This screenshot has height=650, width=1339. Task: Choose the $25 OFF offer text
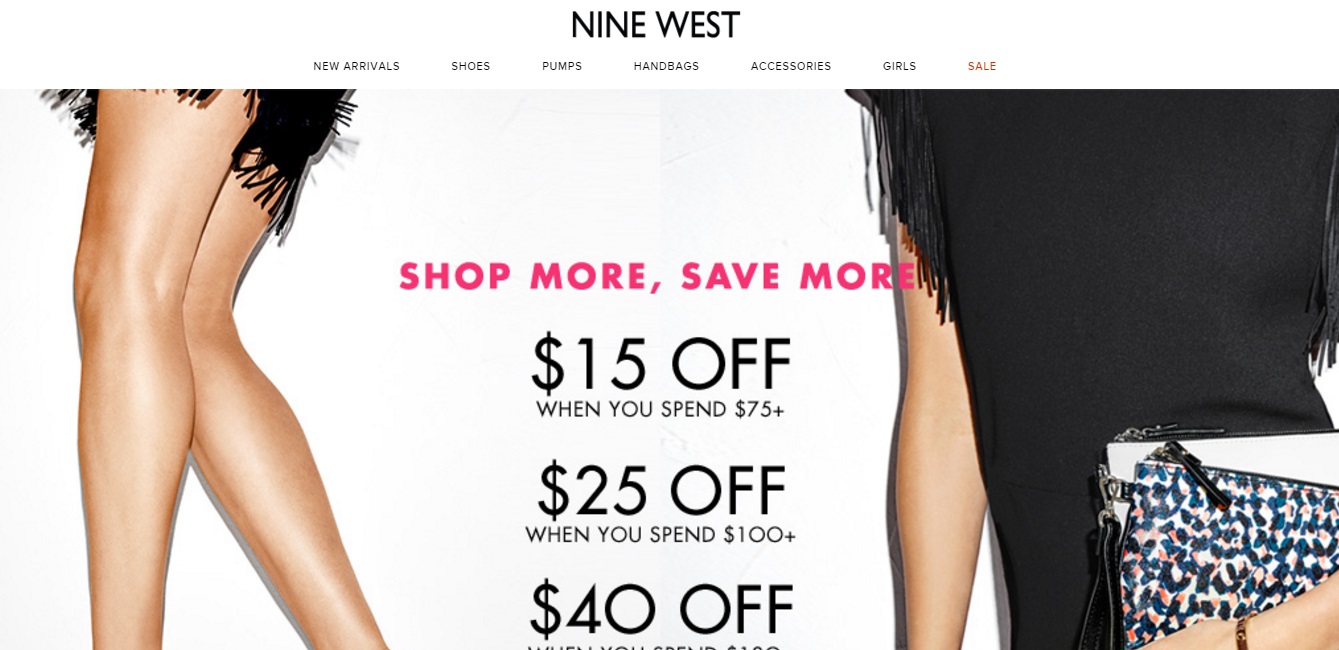pos(661,490)
